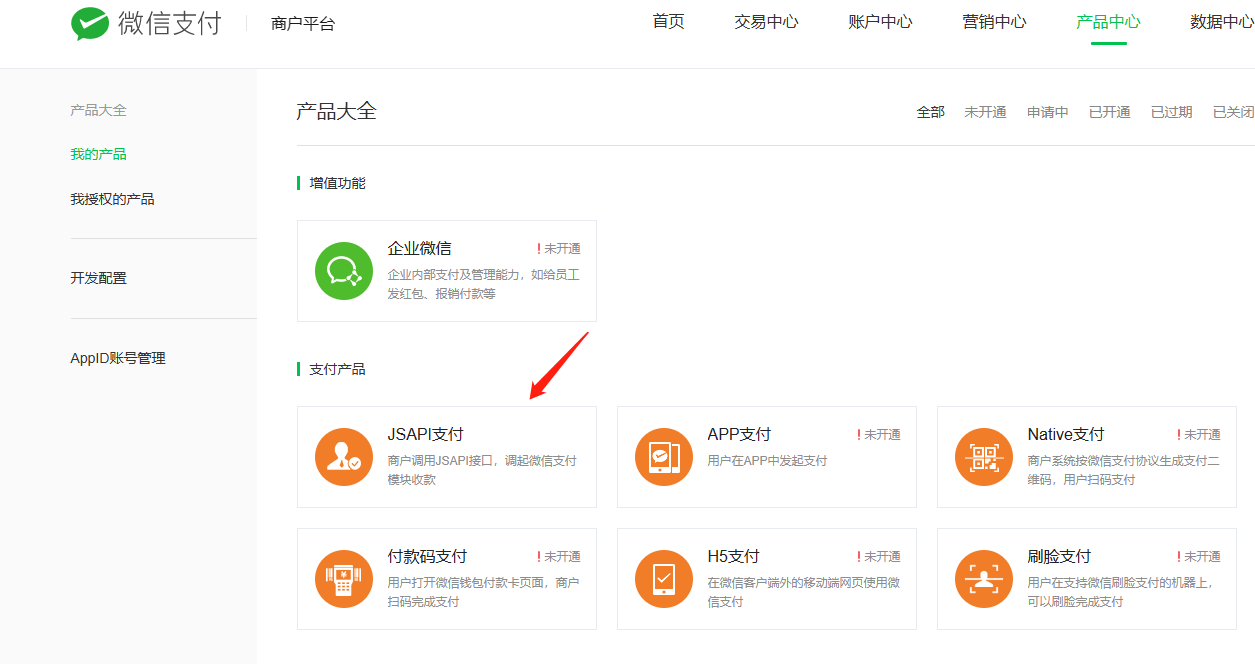This screenshot has width=1255, height=664.
Task: Click 未开通 status on APP支付 card
Action: click(x=879, y=435)
